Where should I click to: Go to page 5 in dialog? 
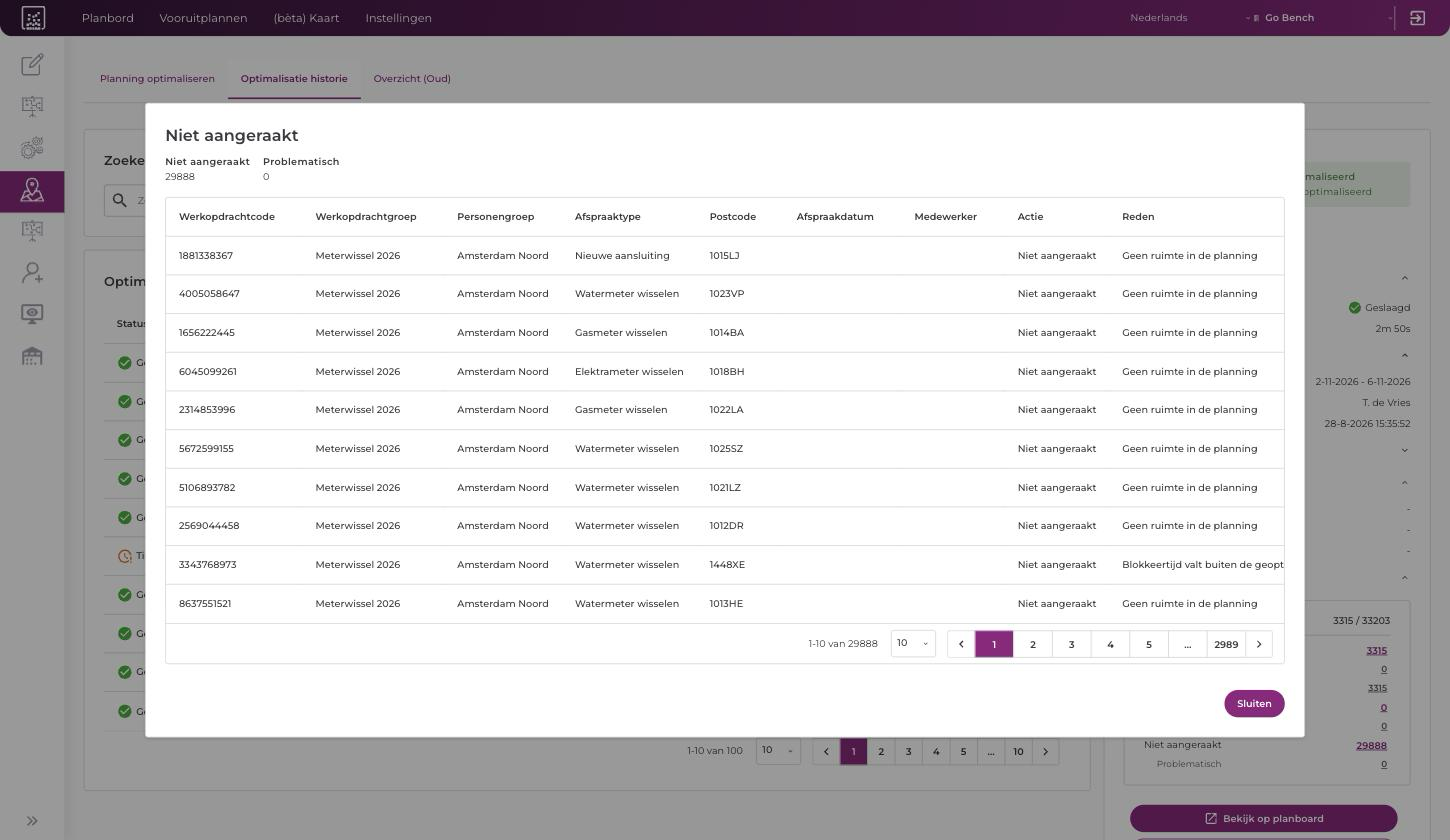(x=1149, y=644)
